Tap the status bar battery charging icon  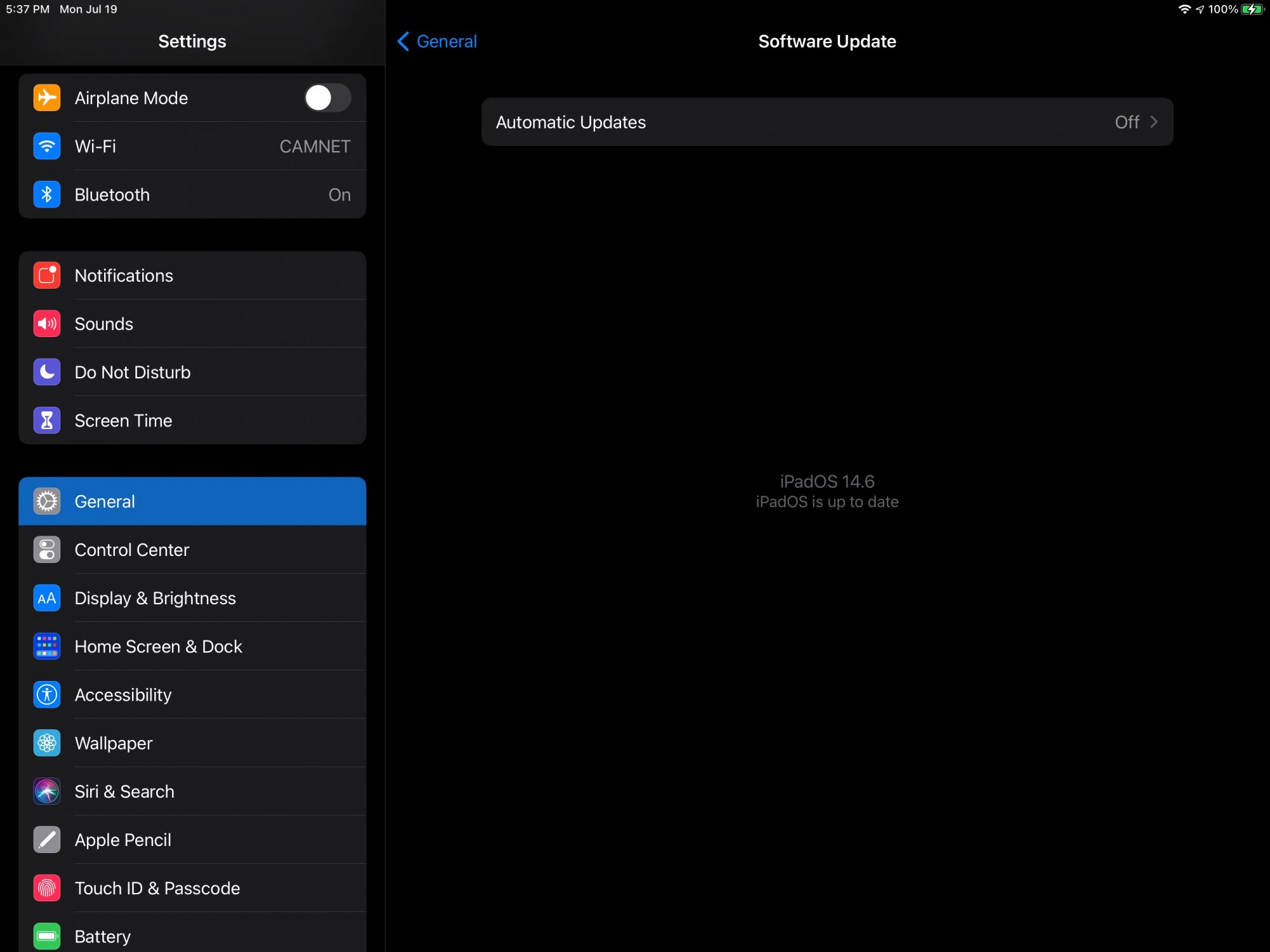click(x=1253, y=9)
